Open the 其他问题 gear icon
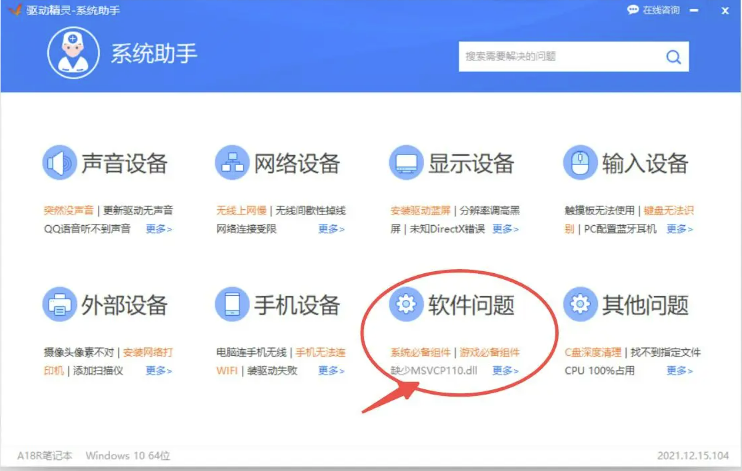 pyautogui.click(x=579, y=304)
